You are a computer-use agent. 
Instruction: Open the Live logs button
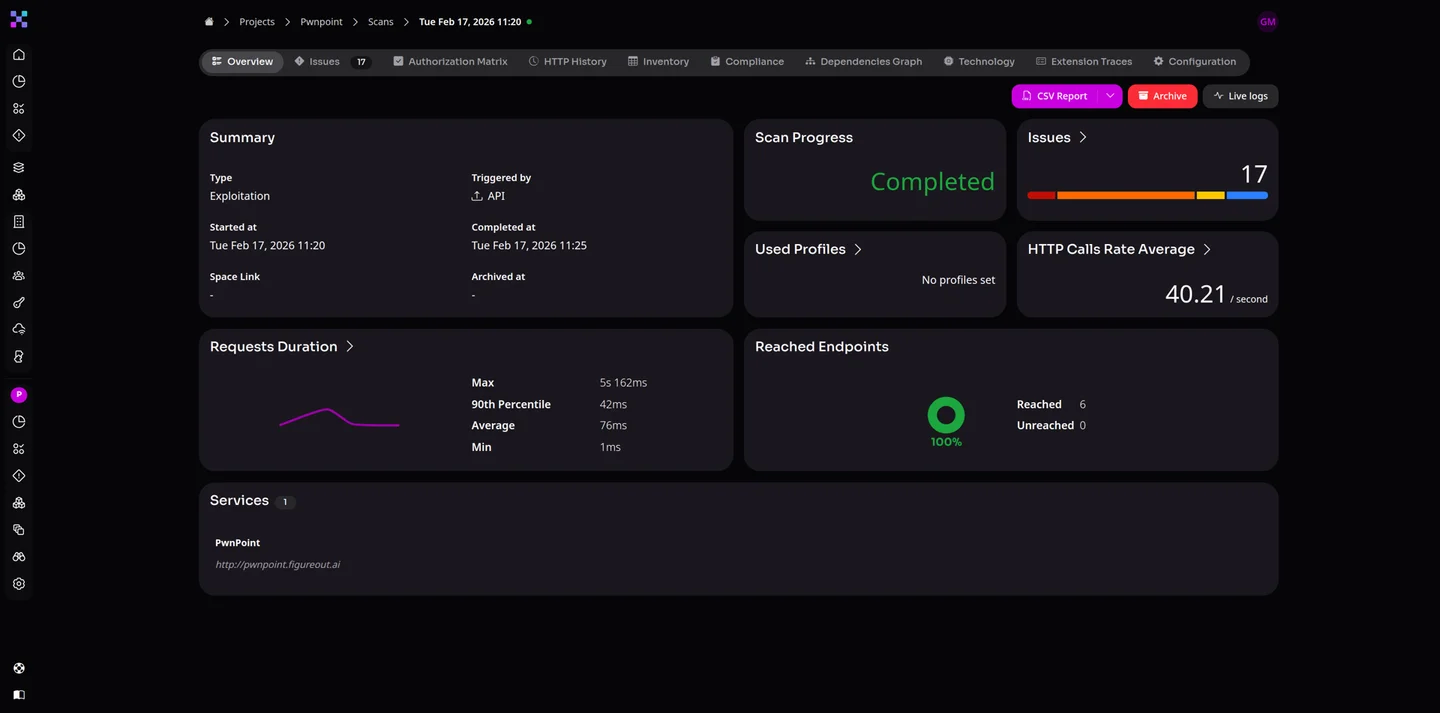(x=1240, y=96)
